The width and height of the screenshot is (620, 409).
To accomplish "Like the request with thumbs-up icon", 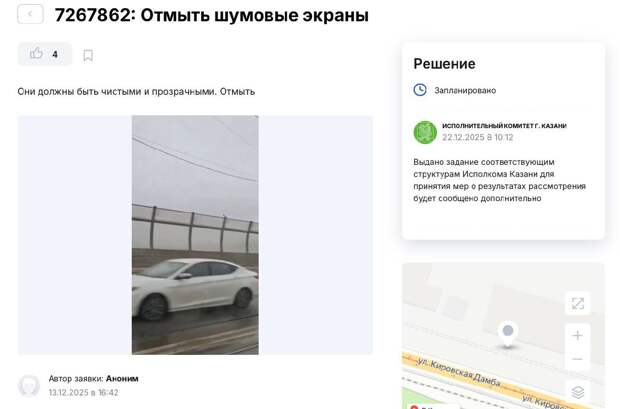I will coord(36,53).
